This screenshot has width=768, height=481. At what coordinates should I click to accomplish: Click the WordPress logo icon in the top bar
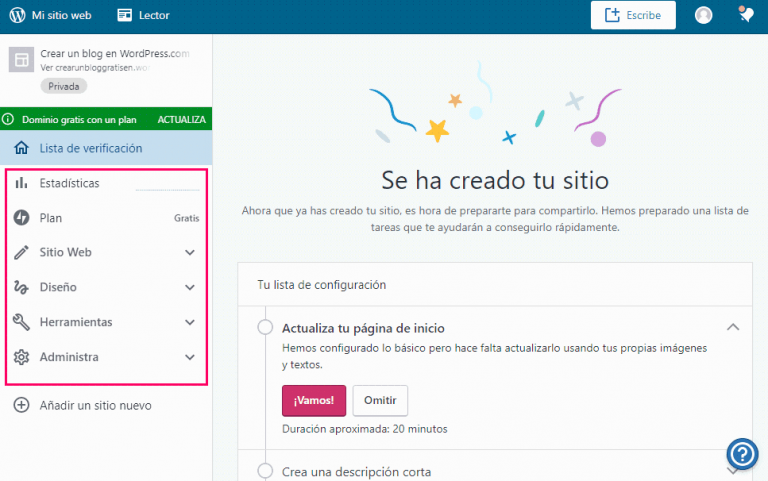pos(17,15)
